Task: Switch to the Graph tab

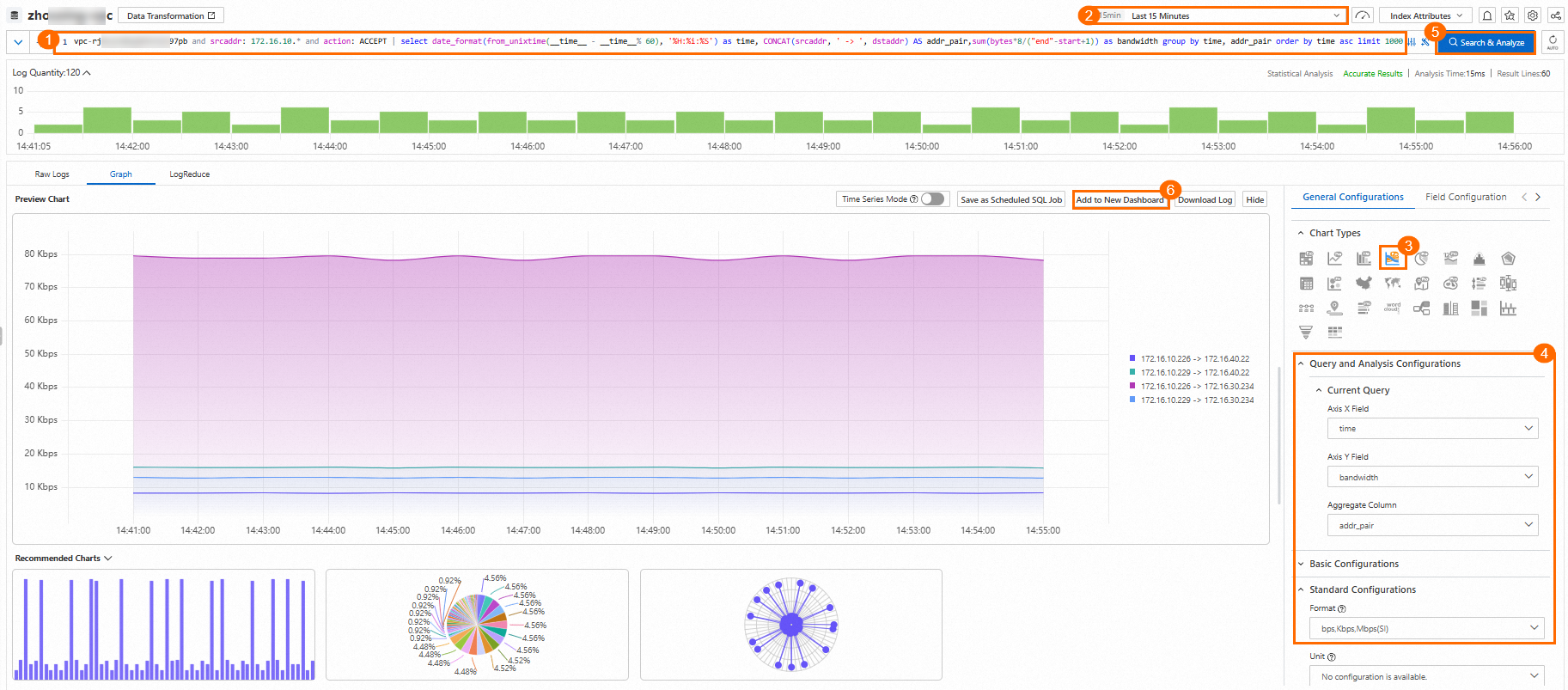Action: click(x=120, y=174)
